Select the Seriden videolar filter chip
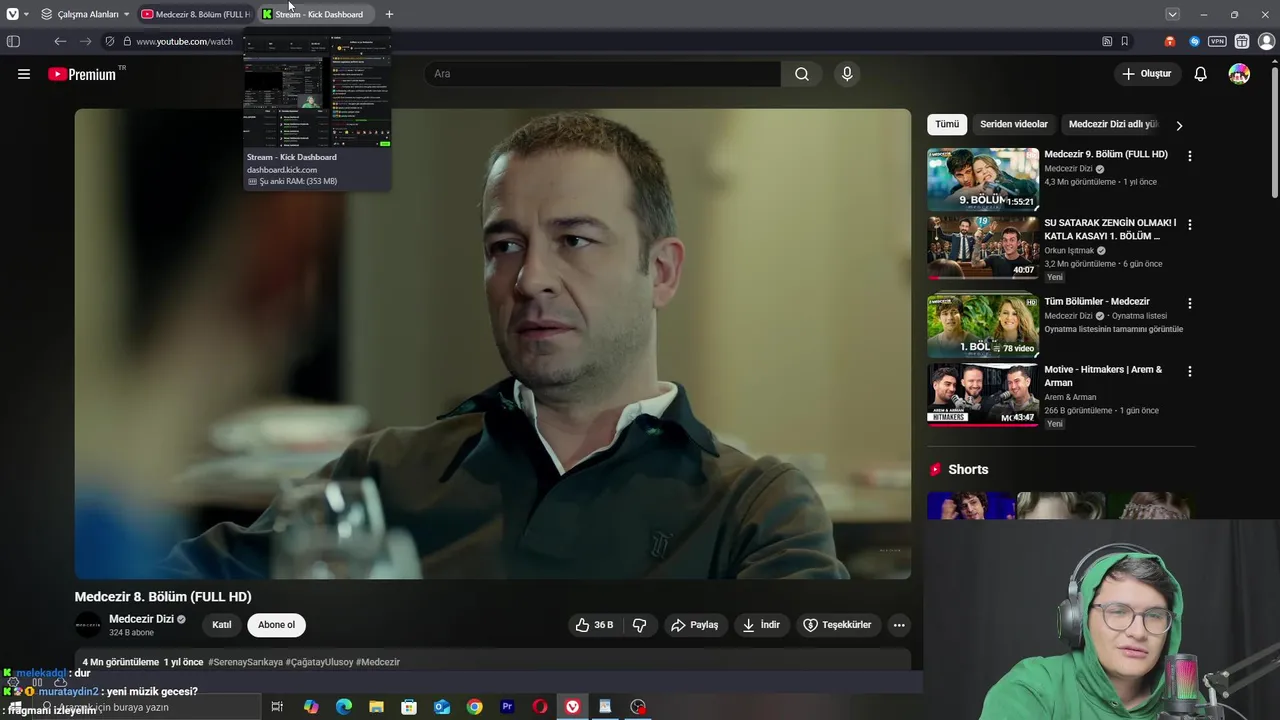Screen dimensions: 1280x720 tap(1014, 124)
